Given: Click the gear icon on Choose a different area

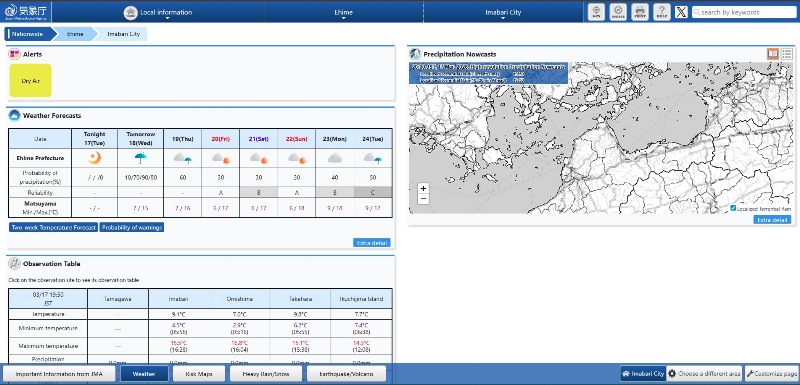Looking at the screenshot, I should [x=672, y=373].
